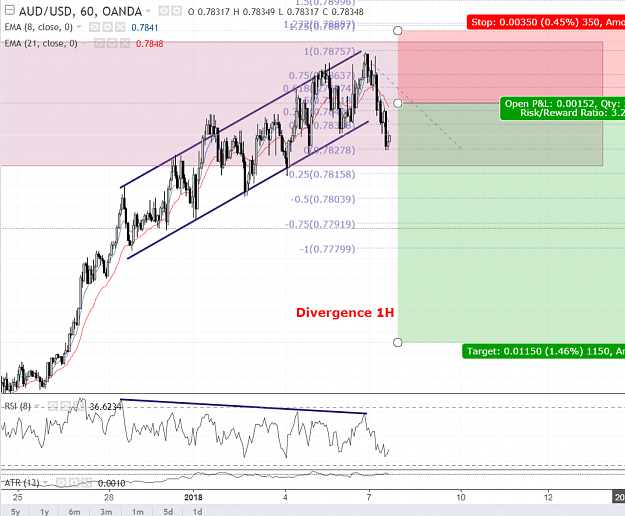Open EMA (8, close, 0) dropdown arrow

[79, 27]
